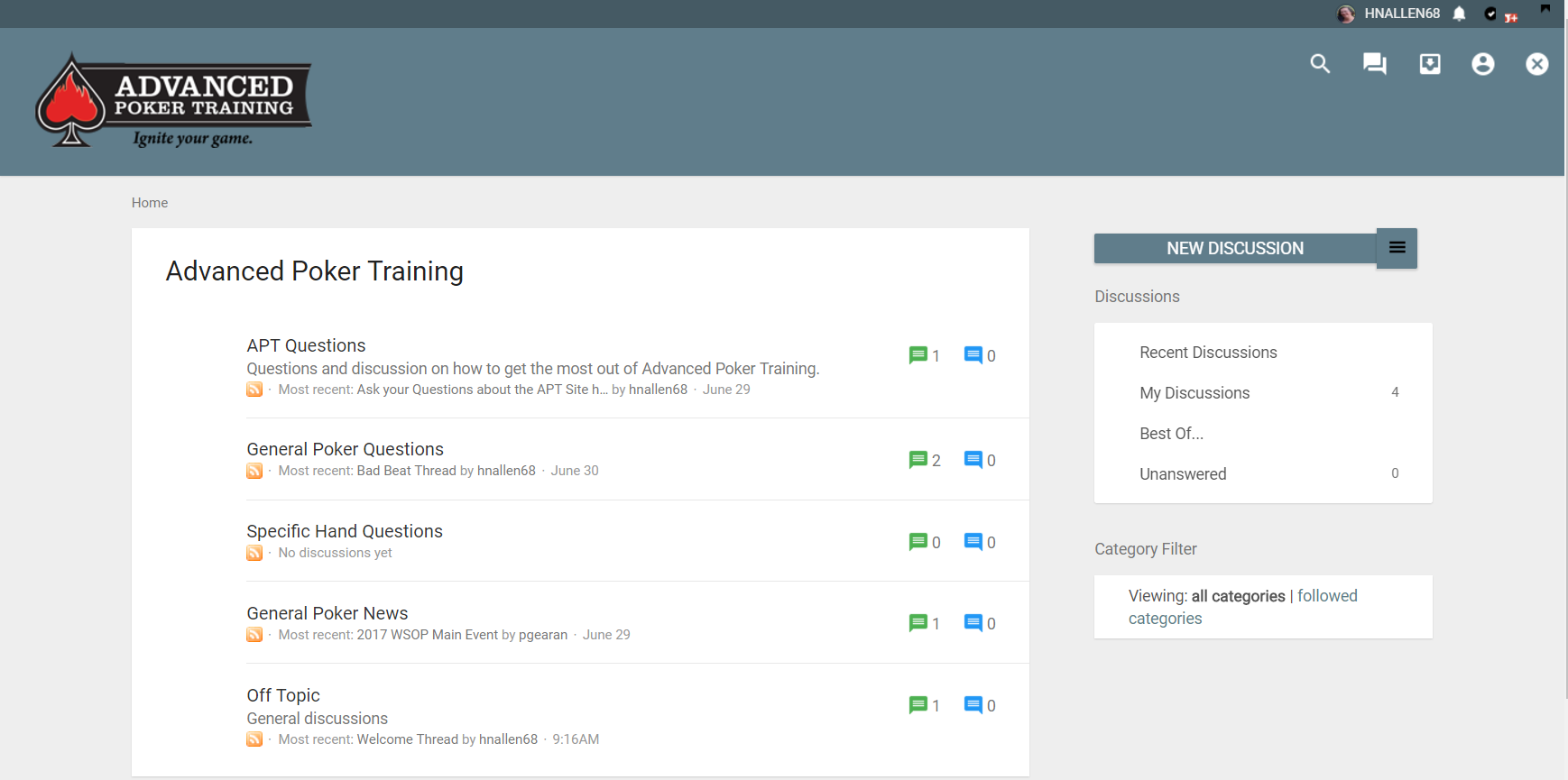This screenshot has height=780, width=1568.
Task: Open General Poker News category
Action: click(327, 613)
